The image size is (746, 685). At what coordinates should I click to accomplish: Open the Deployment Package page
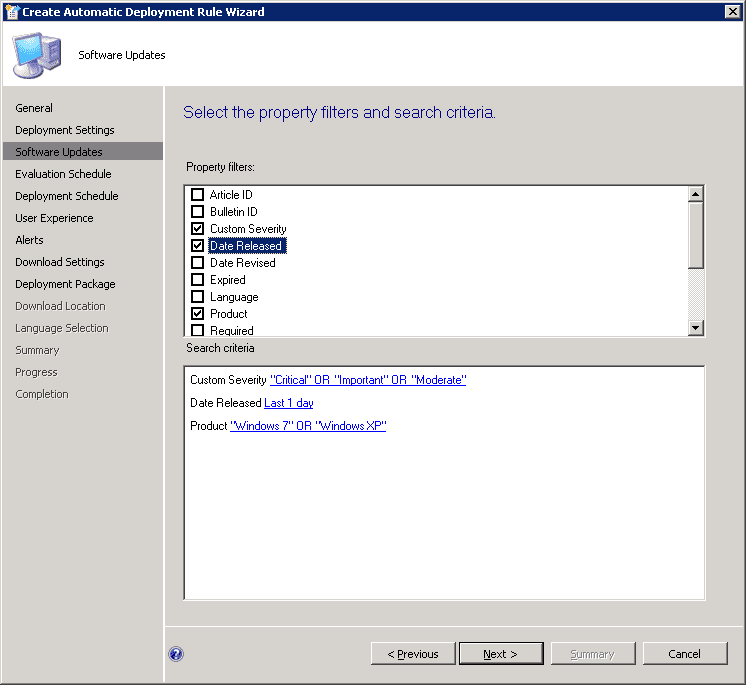click(x=65, y=284)
